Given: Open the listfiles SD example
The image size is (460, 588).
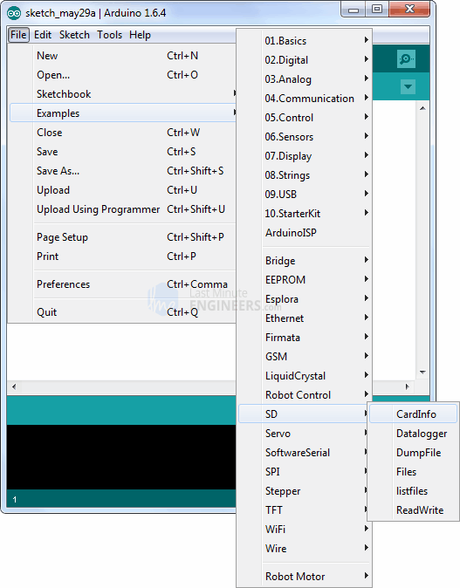Looking at the screenshot, I should tap(413, 491).
